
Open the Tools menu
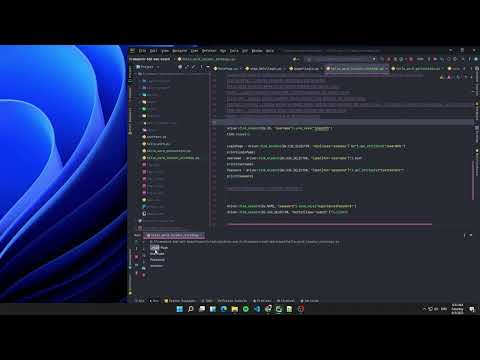point(234,51)
